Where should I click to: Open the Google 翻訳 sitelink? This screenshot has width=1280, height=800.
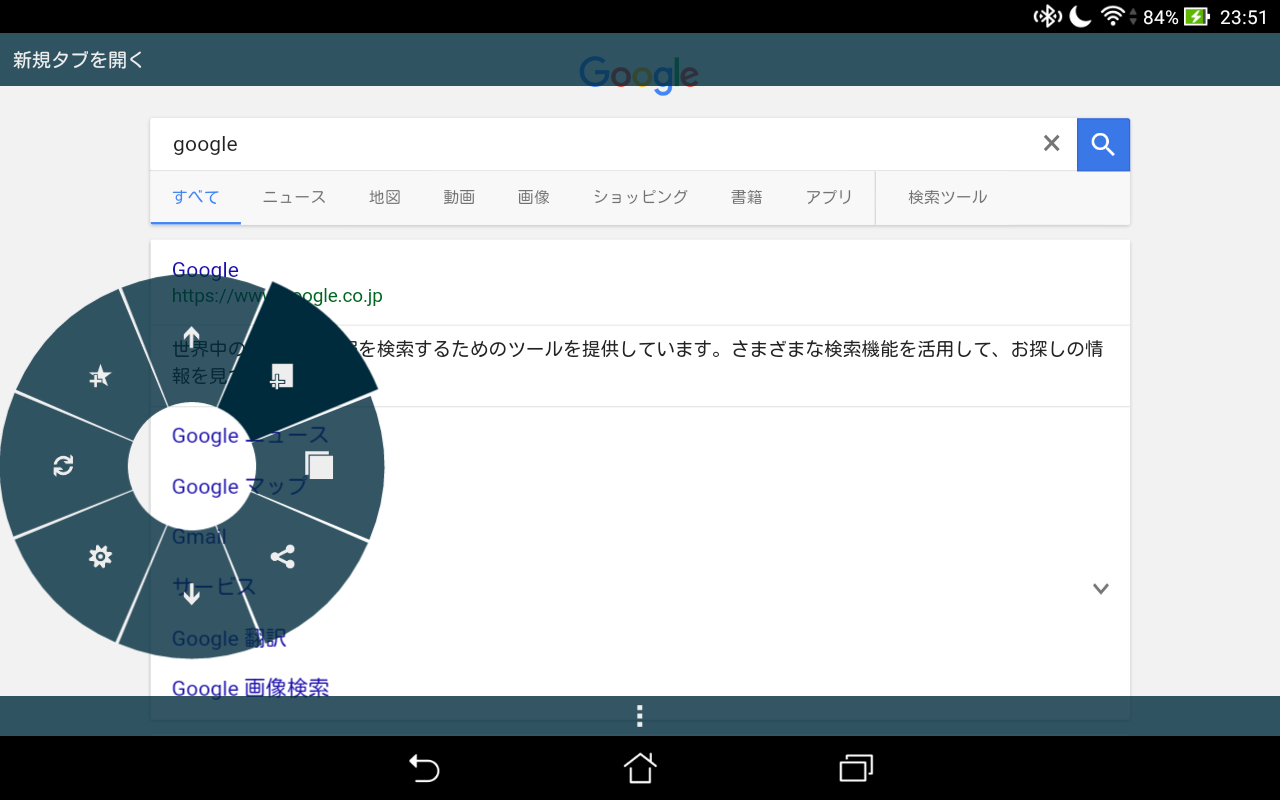(230, 638)
